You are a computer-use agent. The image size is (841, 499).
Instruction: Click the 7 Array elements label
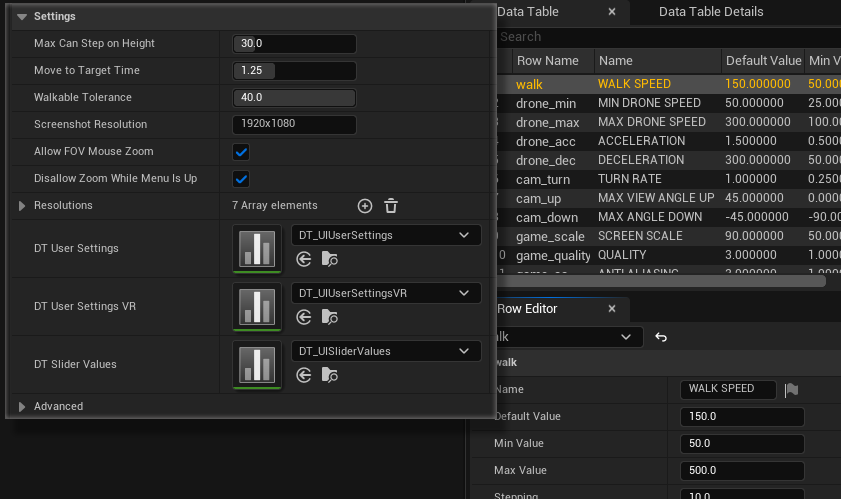tap(275, 206)
